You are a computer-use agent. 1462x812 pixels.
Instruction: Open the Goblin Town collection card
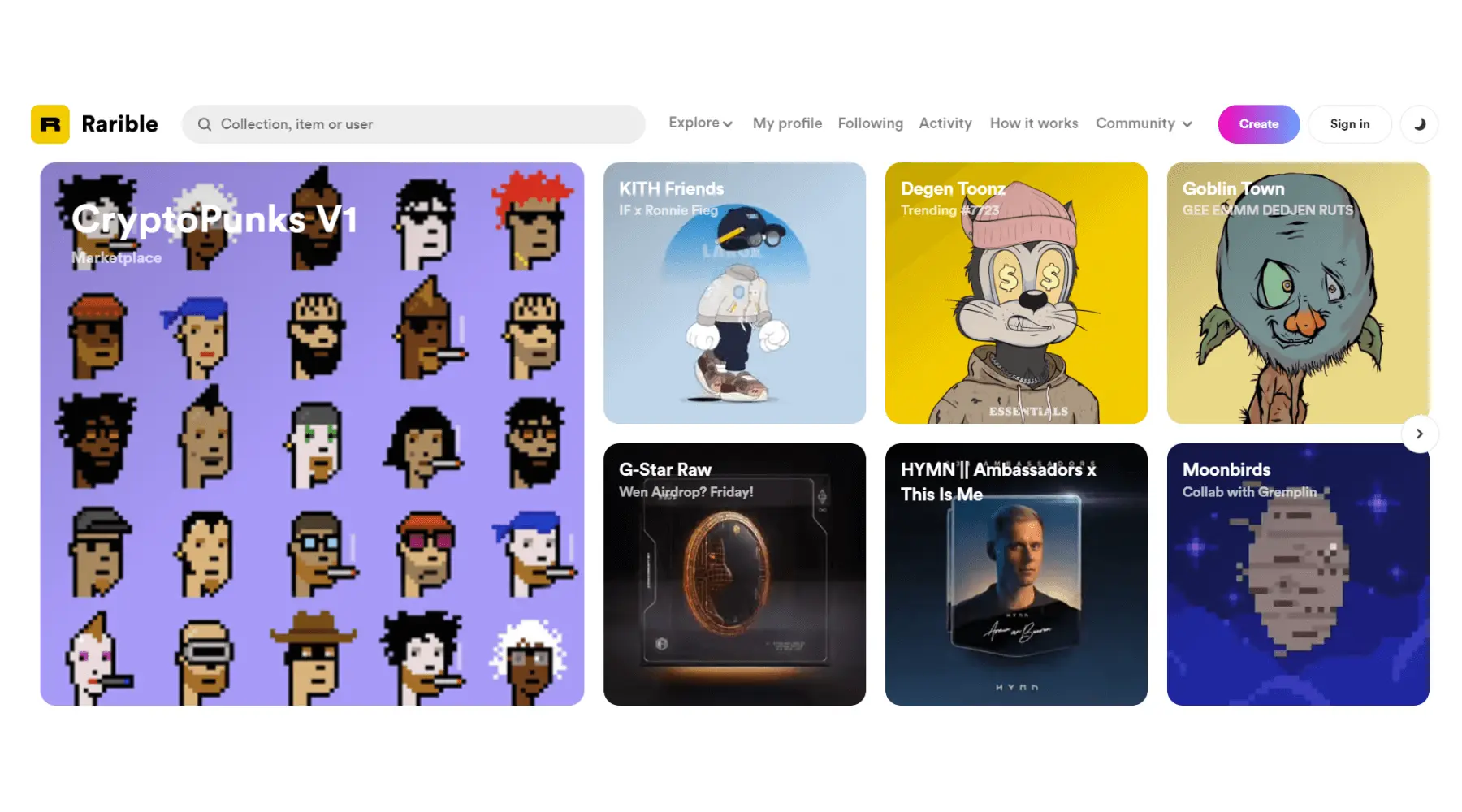[x=1298, y=293]
